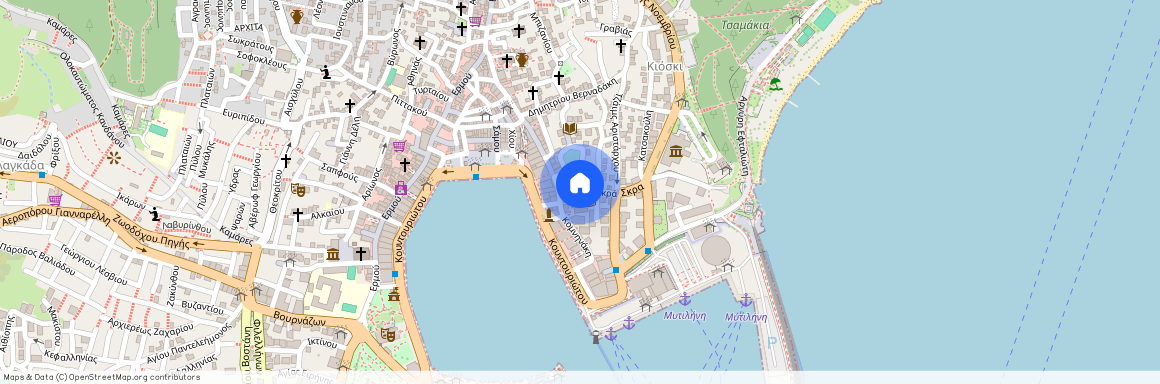The image size is (1160, 384).
Task: Select the Δημητρίου Βερναδάκη street label
Action: [x=573, y=96]
